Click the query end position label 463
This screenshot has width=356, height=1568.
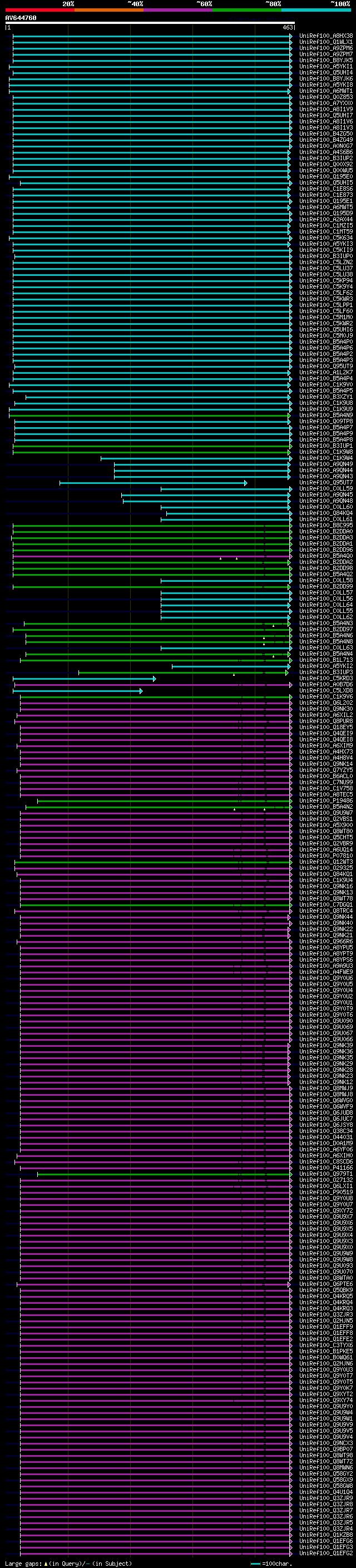tap(288, 27)
